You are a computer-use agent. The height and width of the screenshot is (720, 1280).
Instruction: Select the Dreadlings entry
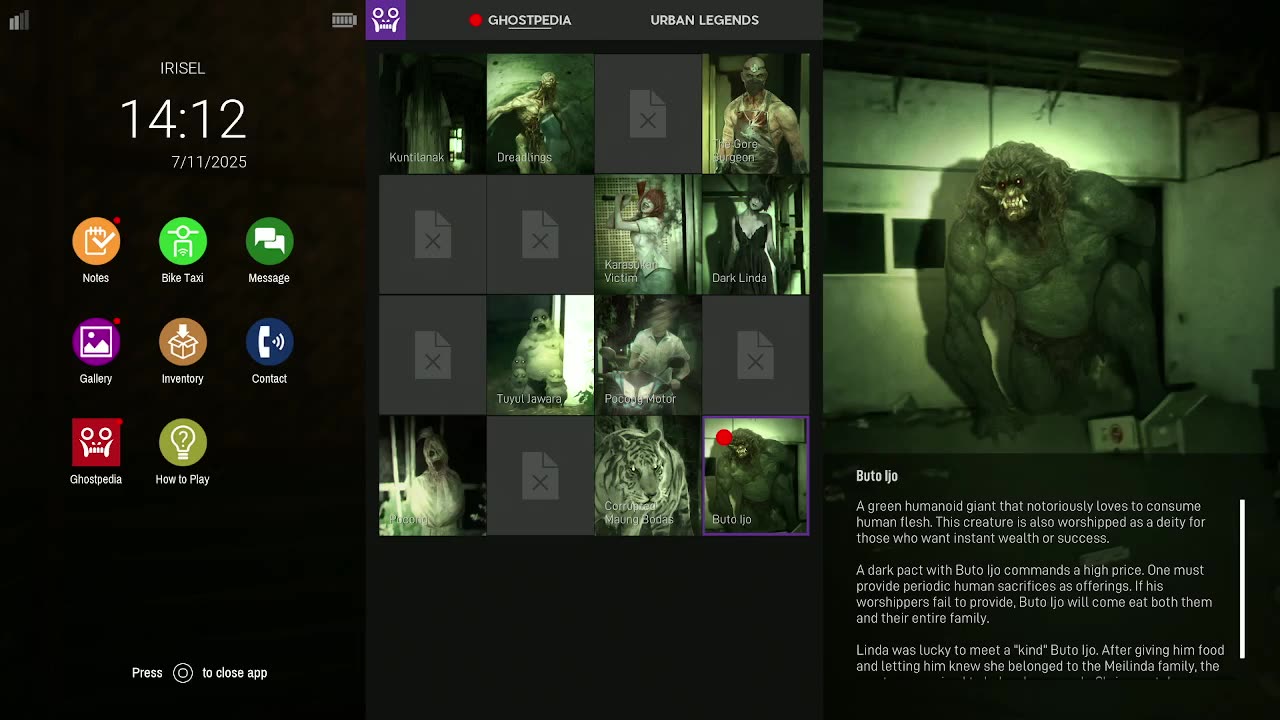(x=540, y=113)
